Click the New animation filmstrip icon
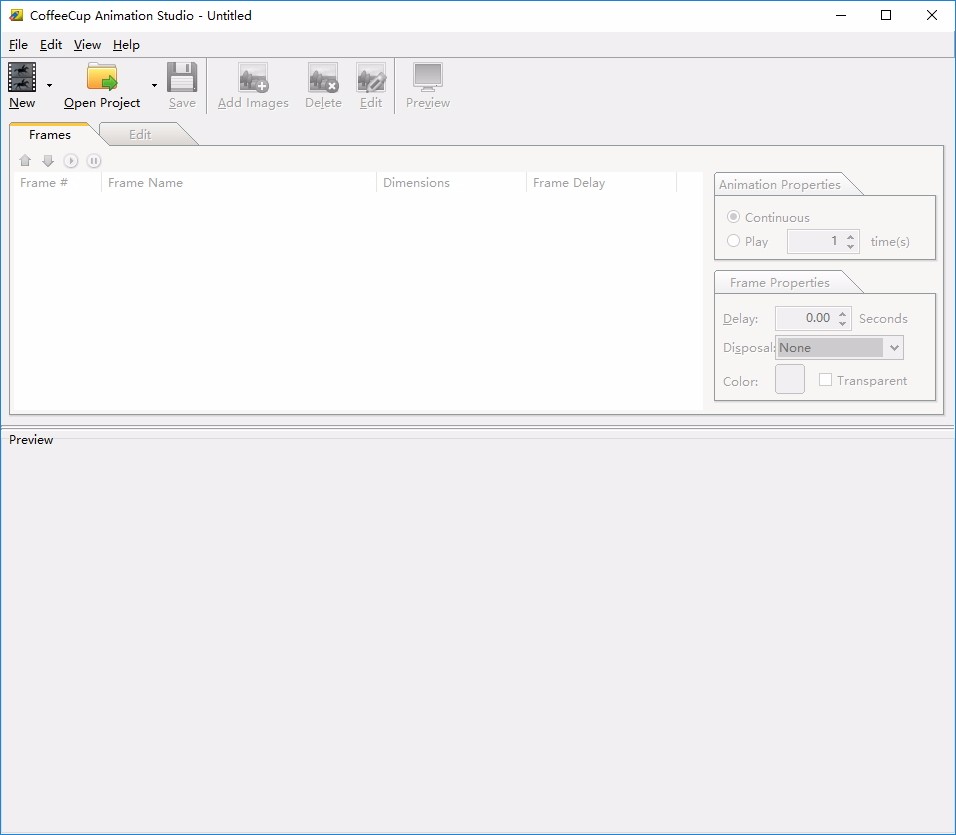This screenshot has width=956, height=835. (22, 77)
